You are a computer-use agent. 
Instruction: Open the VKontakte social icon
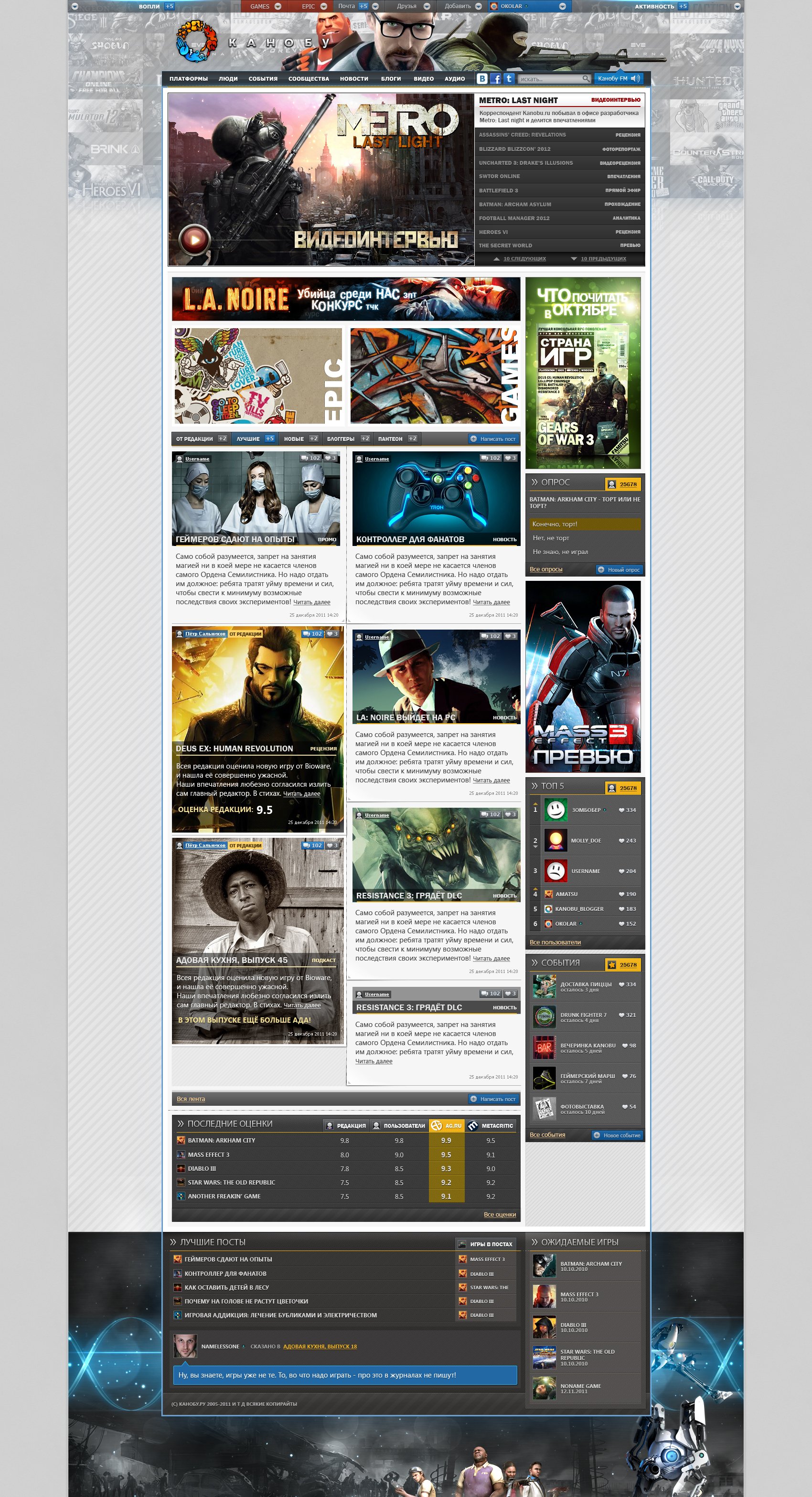(x=482, y=78)
